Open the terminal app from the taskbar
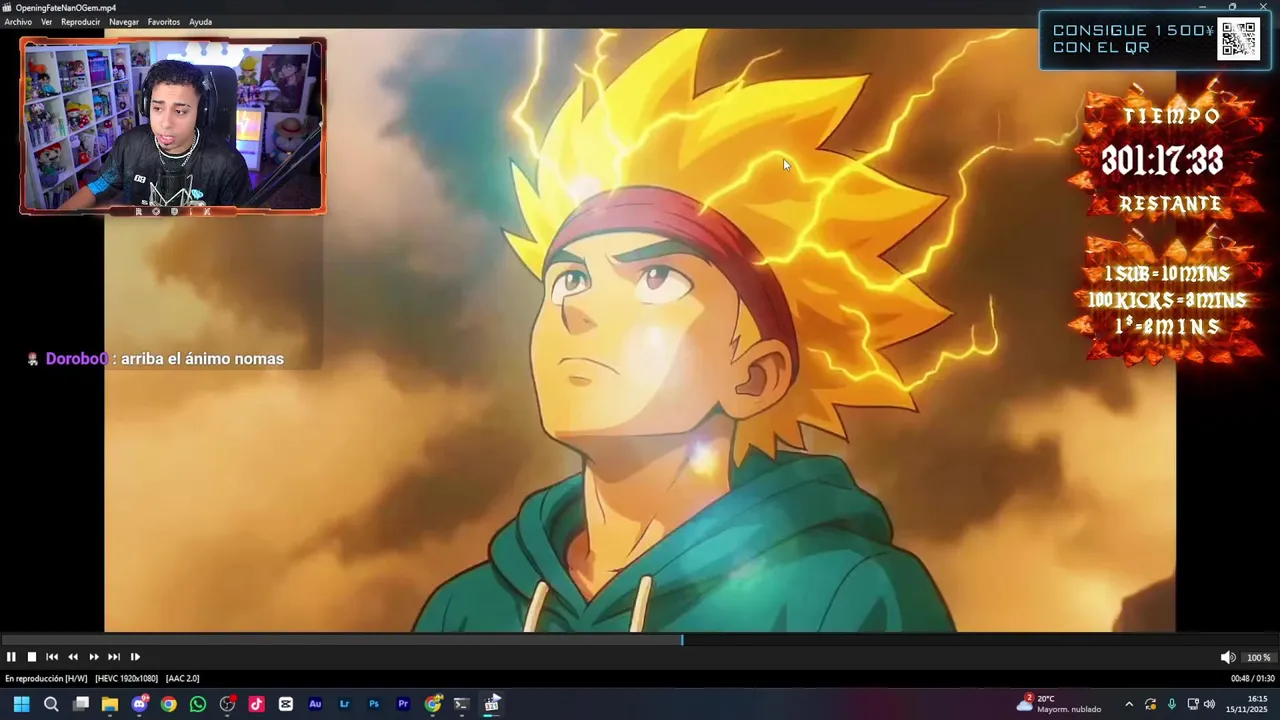 (x=462, y=704)
